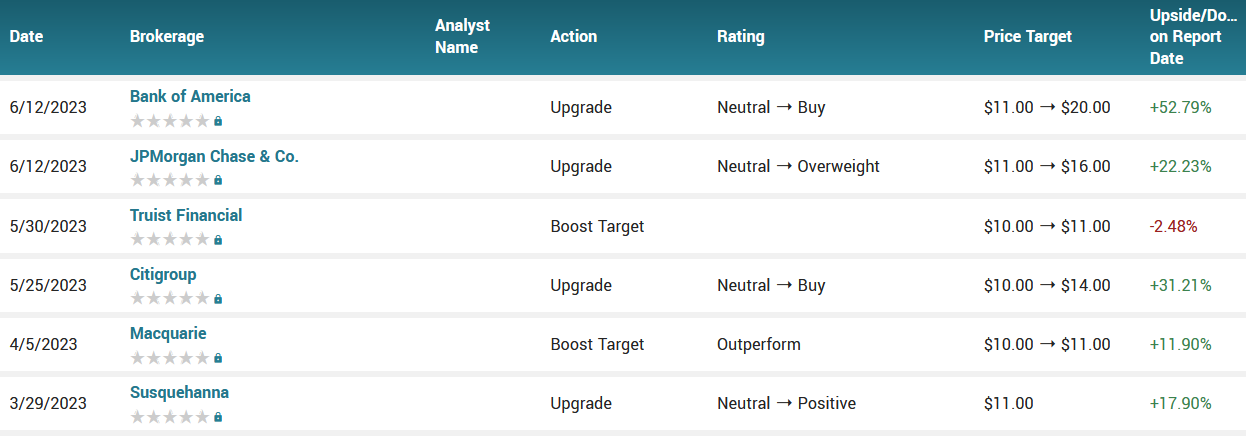
Task: Sort table by Rating column header
Action: [x=741, y=36]
